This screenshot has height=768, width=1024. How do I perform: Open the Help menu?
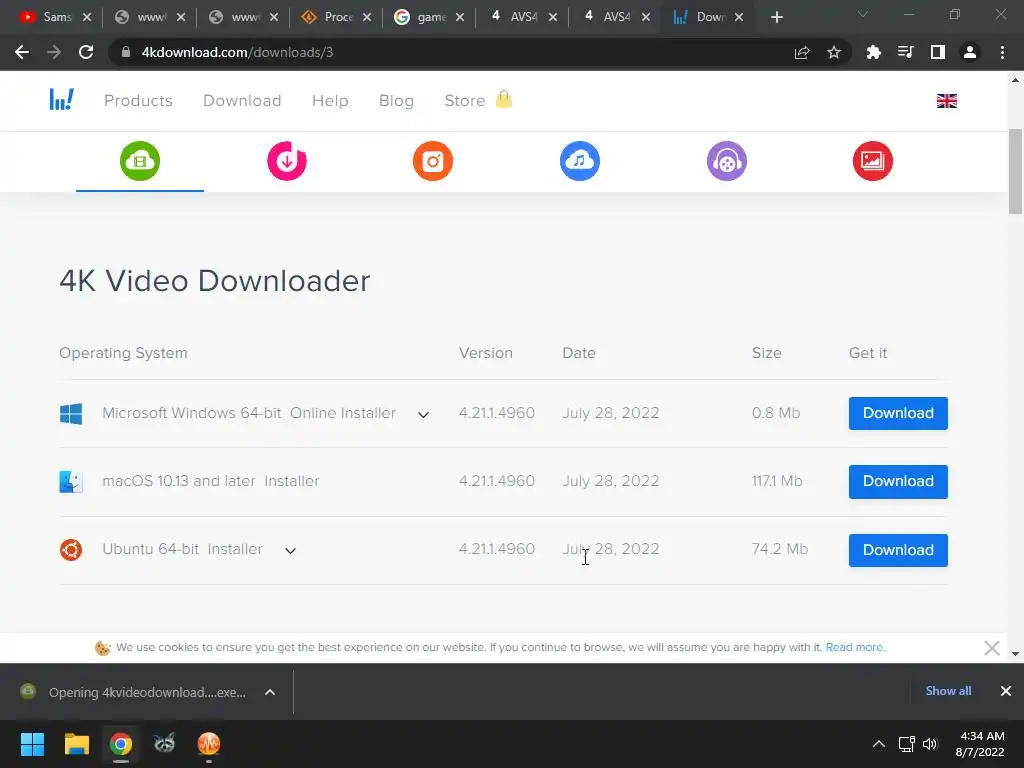330,101
